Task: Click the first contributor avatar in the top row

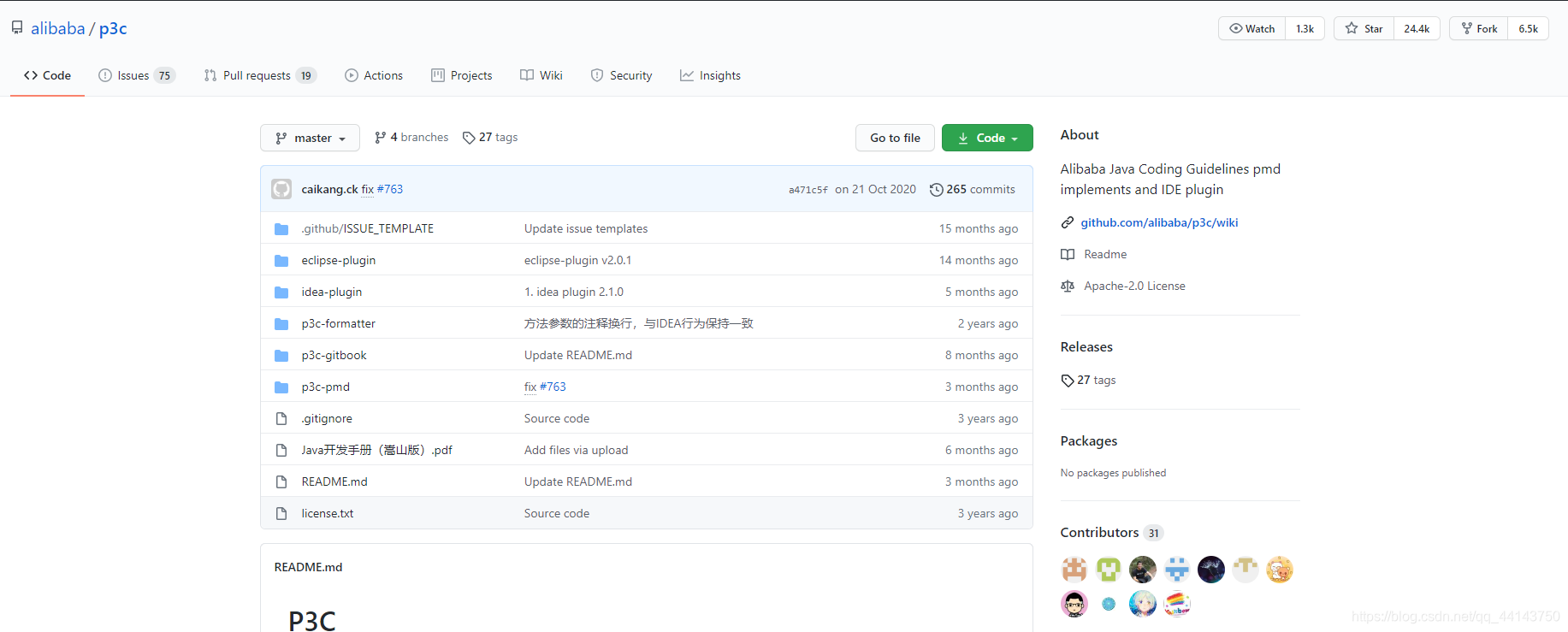Action: 1074,570
